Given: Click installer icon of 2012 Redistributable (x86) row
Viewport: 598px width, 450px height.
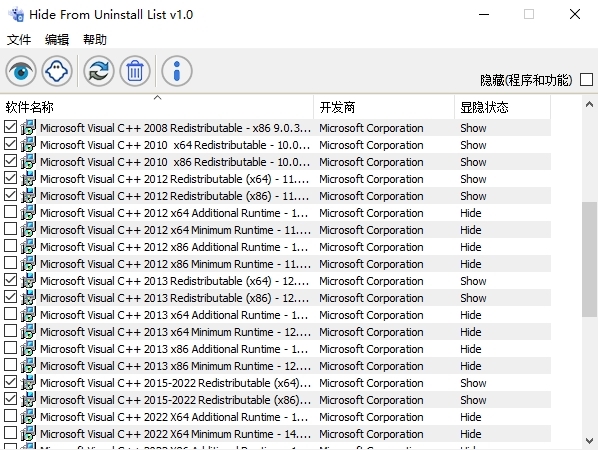Looking at the screenshot, I should 28,195.
